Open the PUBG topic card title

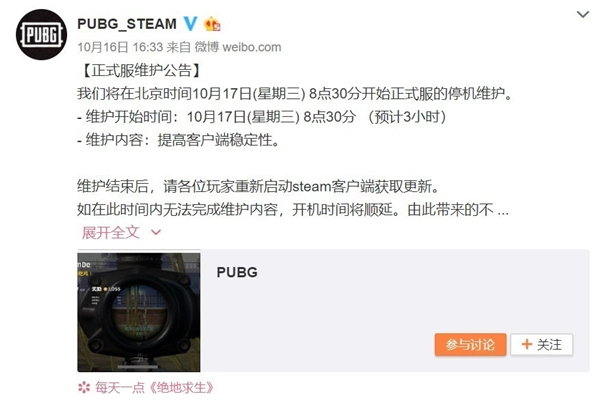coord(237,272)
